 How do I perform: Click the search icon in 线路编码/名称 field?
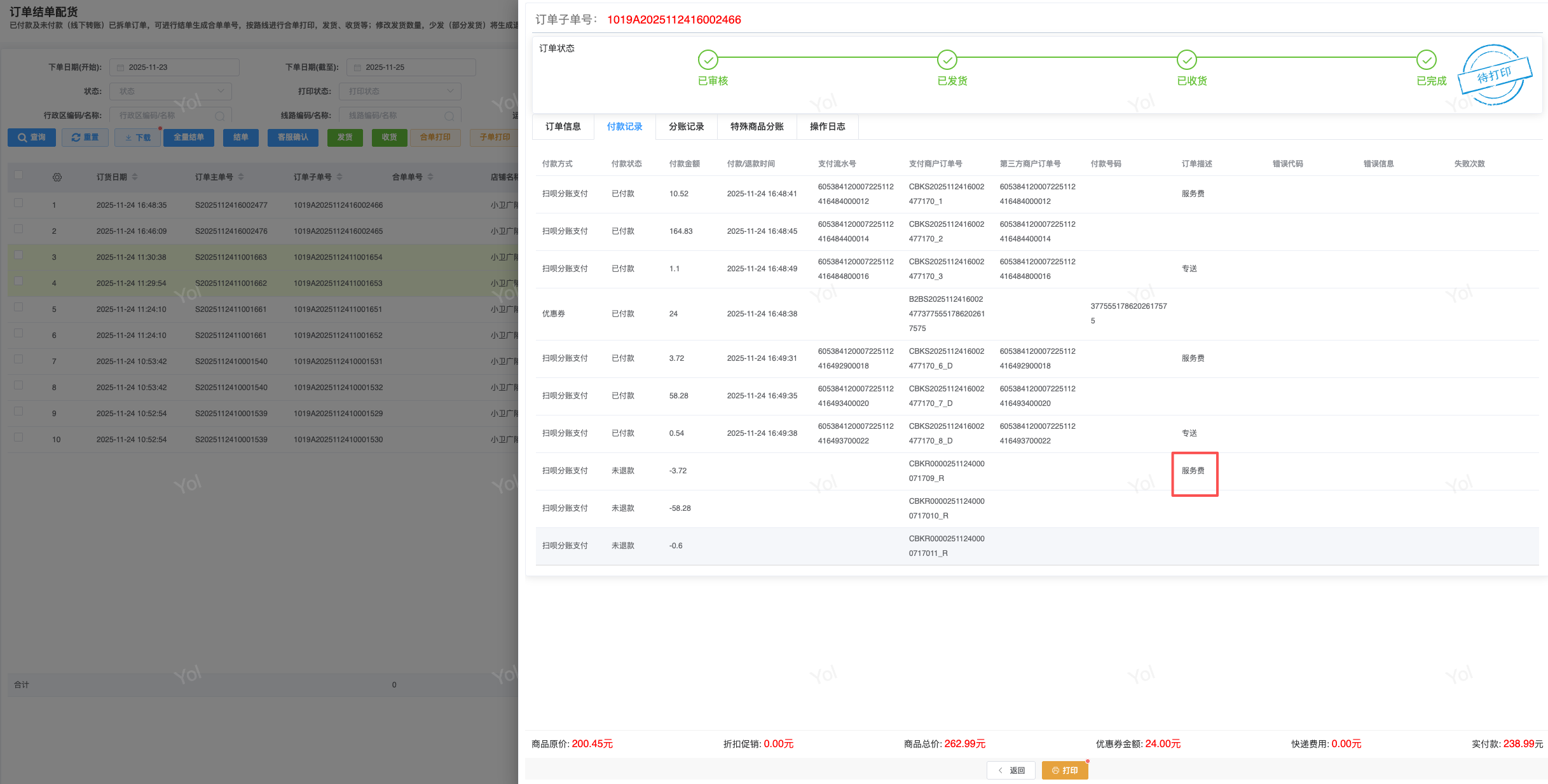click(x=449, y=116)
